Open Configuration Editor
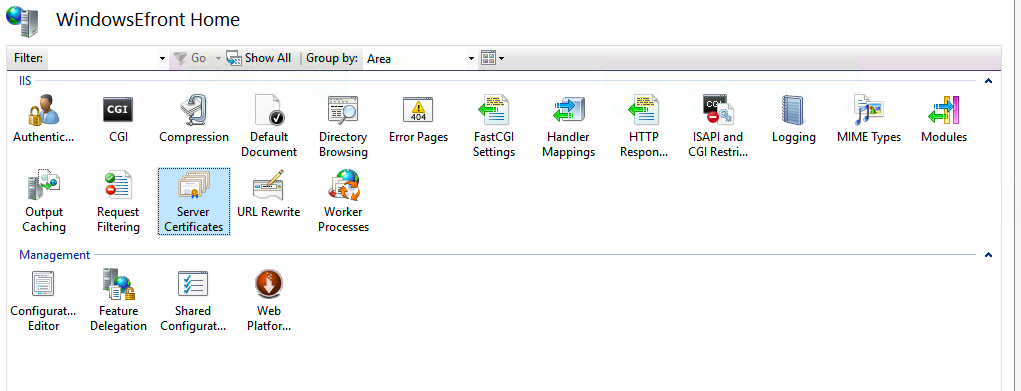 tap(44, 301)
